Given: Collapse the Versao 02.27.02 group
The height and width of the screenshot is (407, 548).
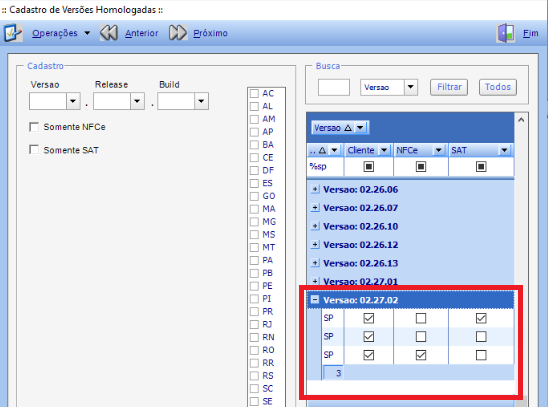Looking at the screenshot, I should coord(315,300).
